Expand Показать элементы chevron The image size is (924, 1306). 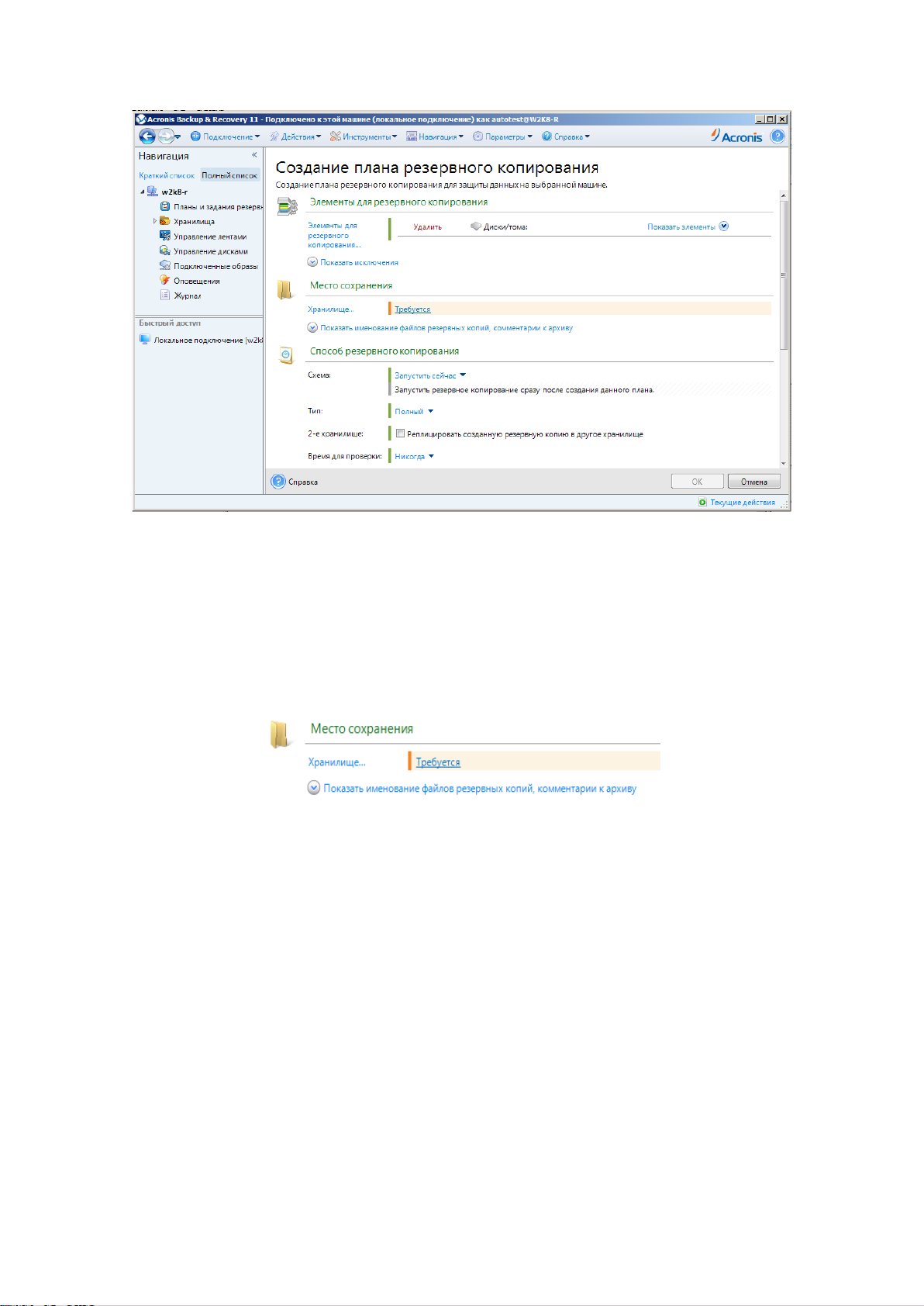[724, 226]
